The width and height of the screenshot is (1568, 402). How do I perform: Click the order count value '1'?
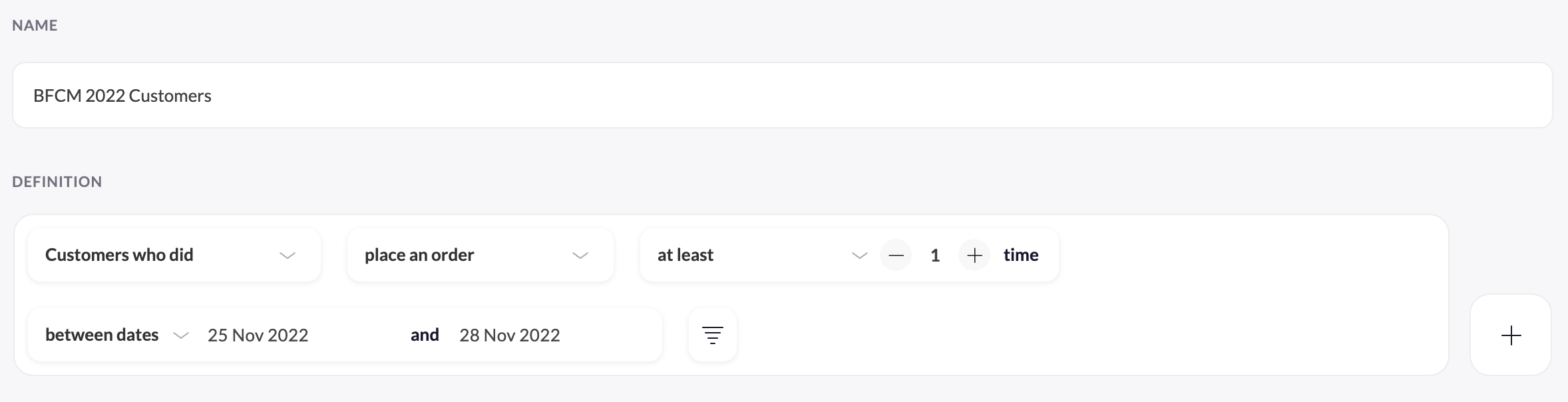[x=935, y=256]
